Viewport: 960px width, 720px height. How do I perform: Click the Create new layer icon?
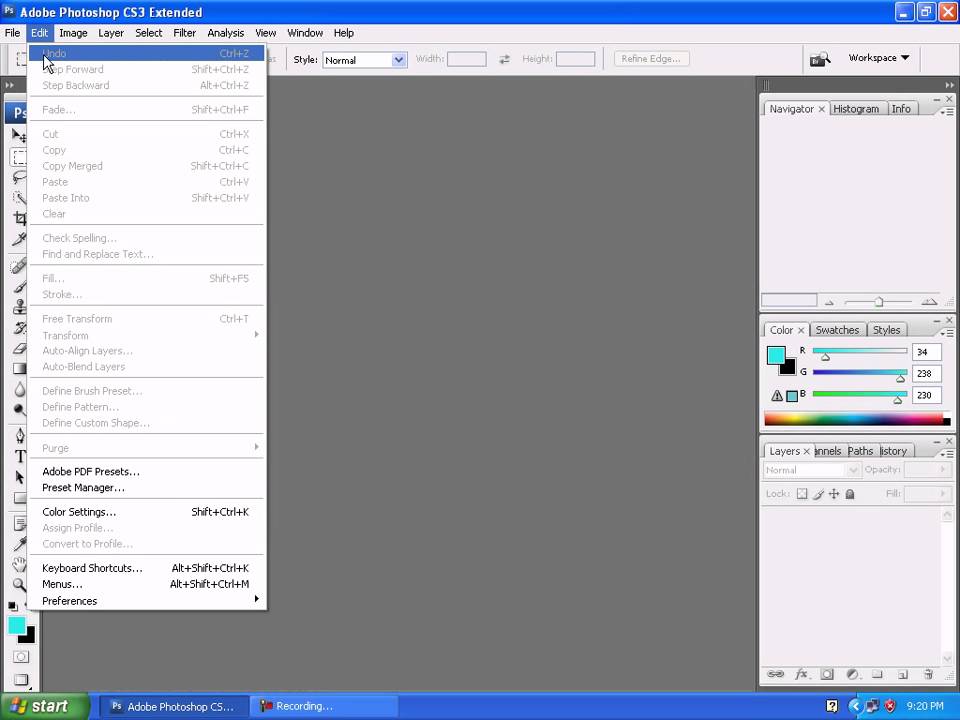pyautogui.click(x=902, y=674)
